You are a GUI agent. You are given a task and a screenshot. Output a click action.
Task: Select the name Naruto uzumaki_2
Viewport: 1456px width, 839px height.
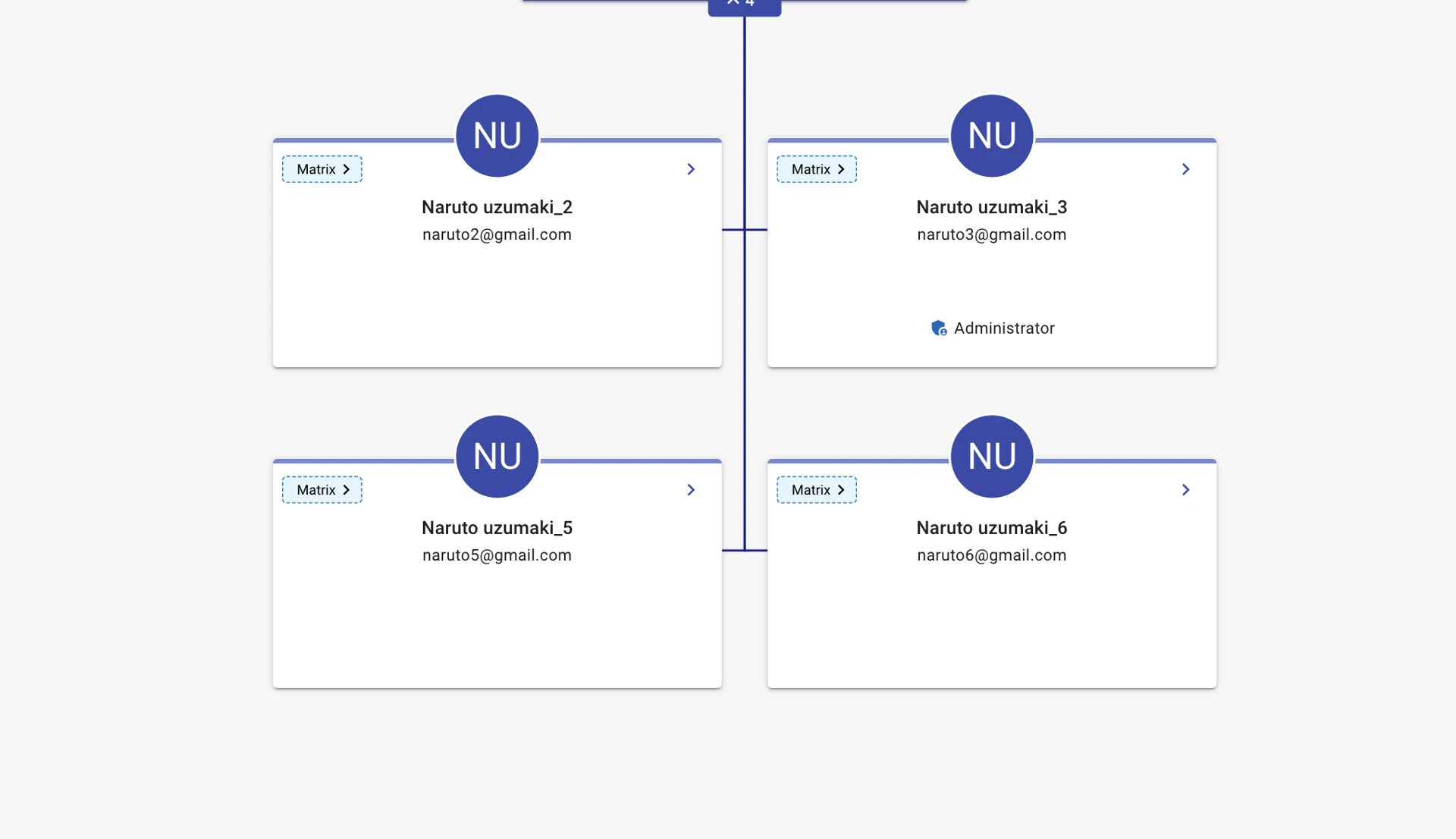tap(497, 207)
